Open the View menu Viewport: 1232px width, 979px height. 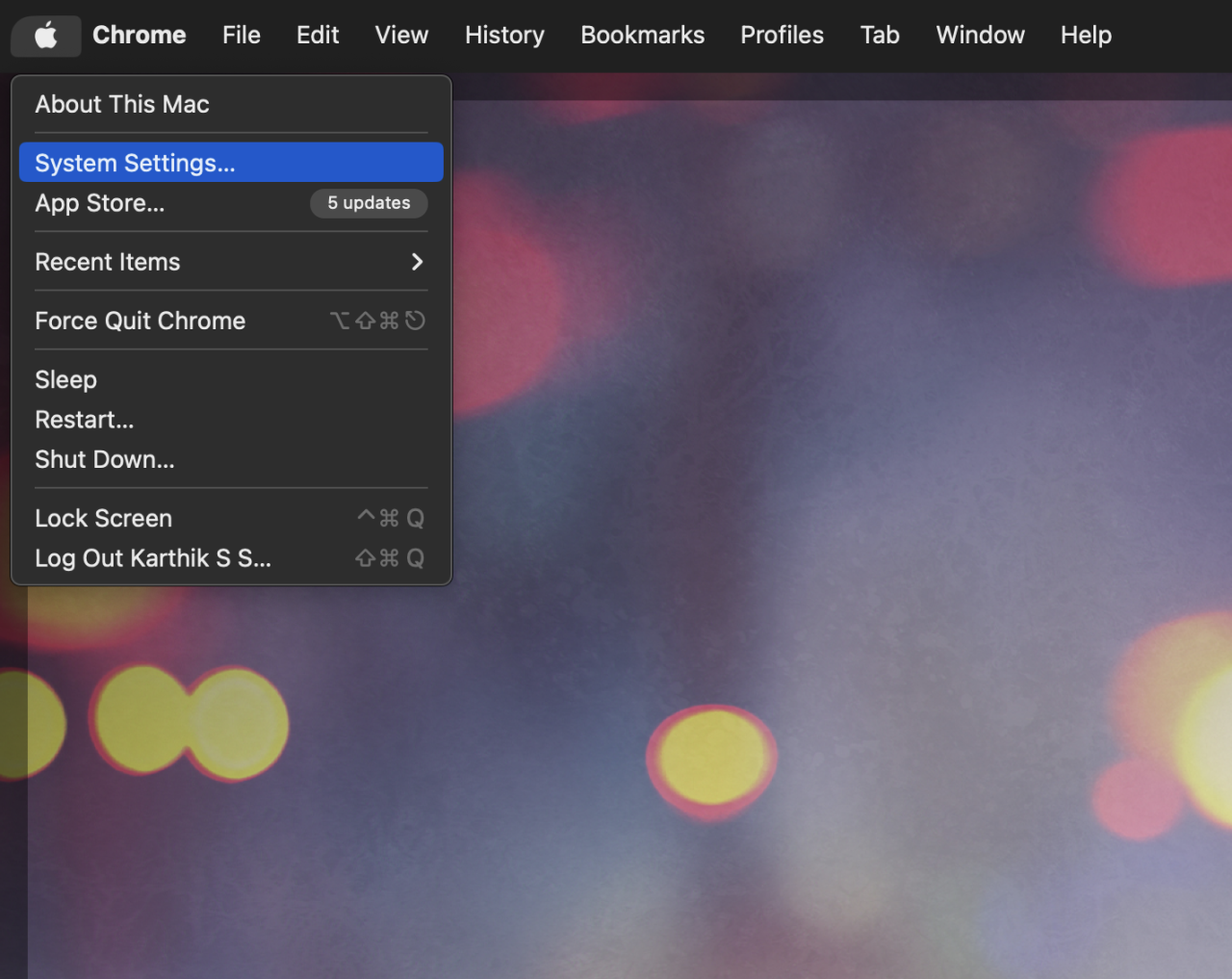pos(401,35)
